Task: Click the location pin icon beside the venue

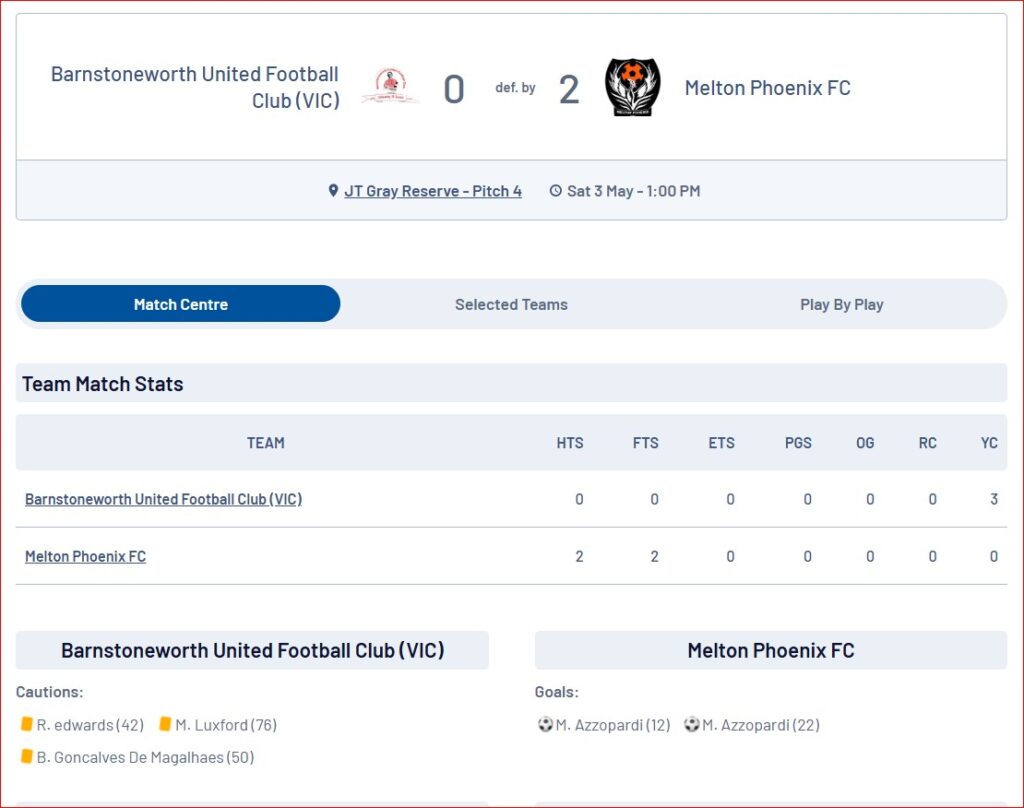Action: (x=333, y=191)
